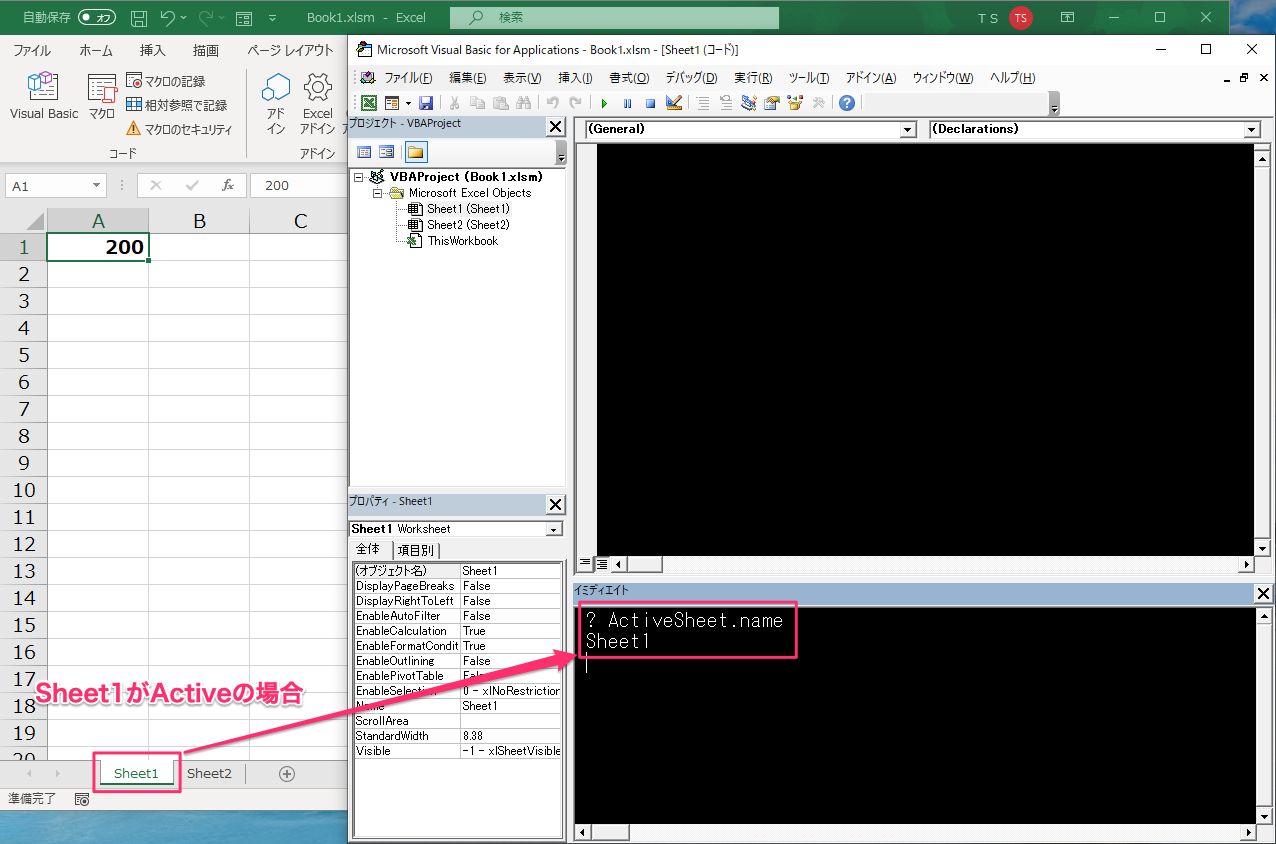Click Toggle Folders in the Project pane

click(x=415, y=152)
